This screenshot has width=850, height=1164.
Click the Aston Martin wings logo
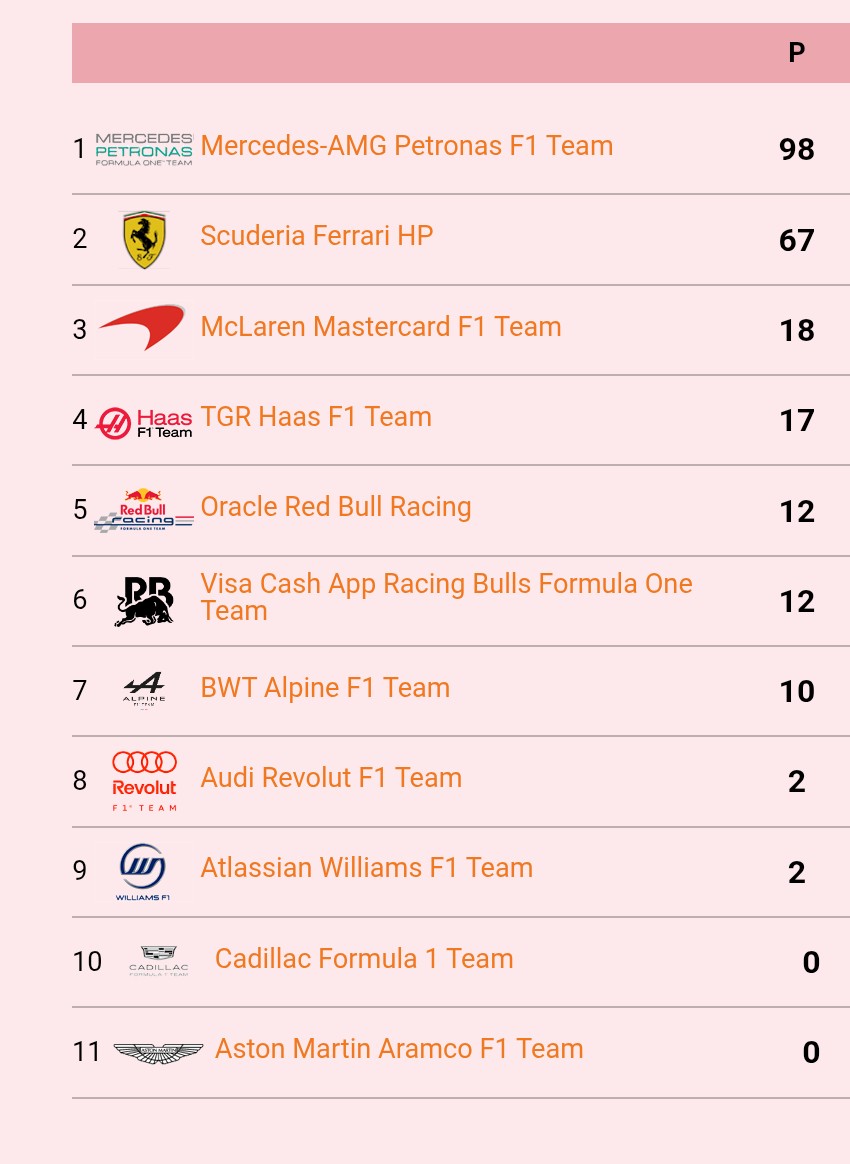(x=158, y=1052)
